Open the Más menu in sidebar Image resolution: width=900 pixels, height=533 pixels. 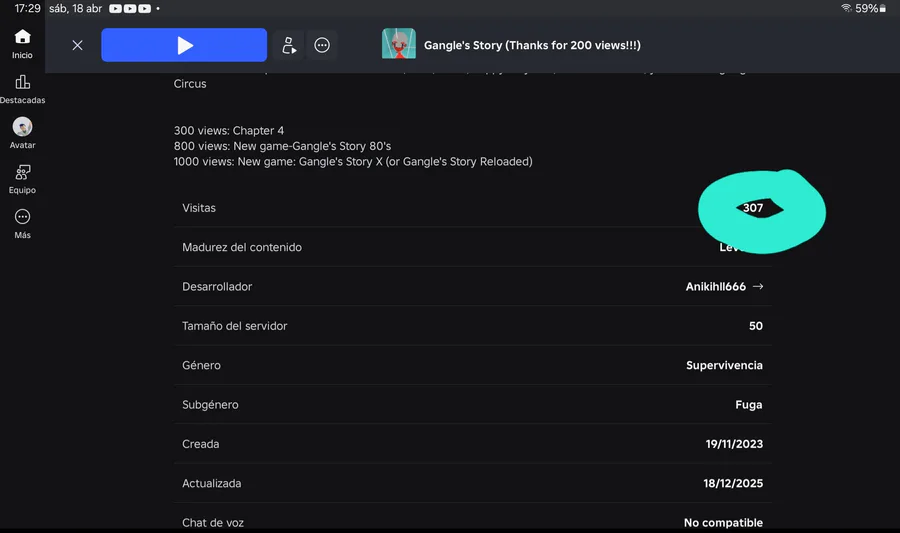(22, 223)
